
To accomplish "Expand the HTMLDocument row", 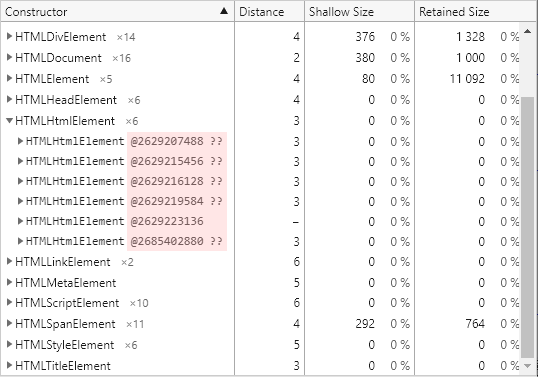I will click(10, 57).
